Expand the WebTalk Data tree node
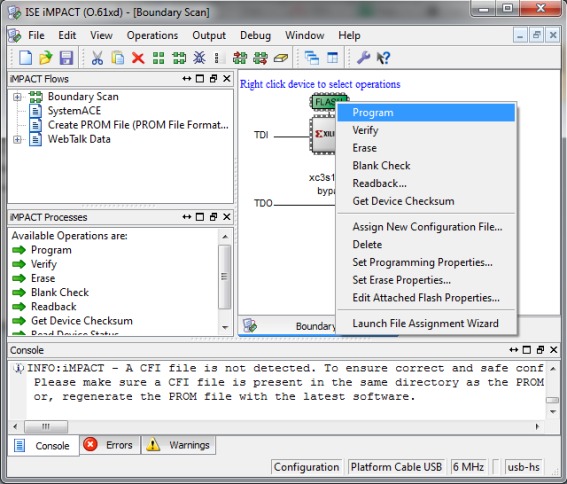This screenshot has height=484, width=567. point(17,139)
